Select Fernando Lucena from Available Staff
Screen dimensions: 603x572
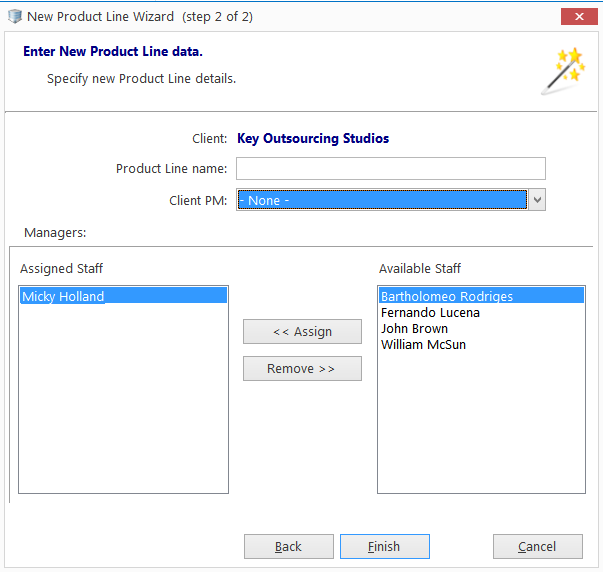click(430, 312)
